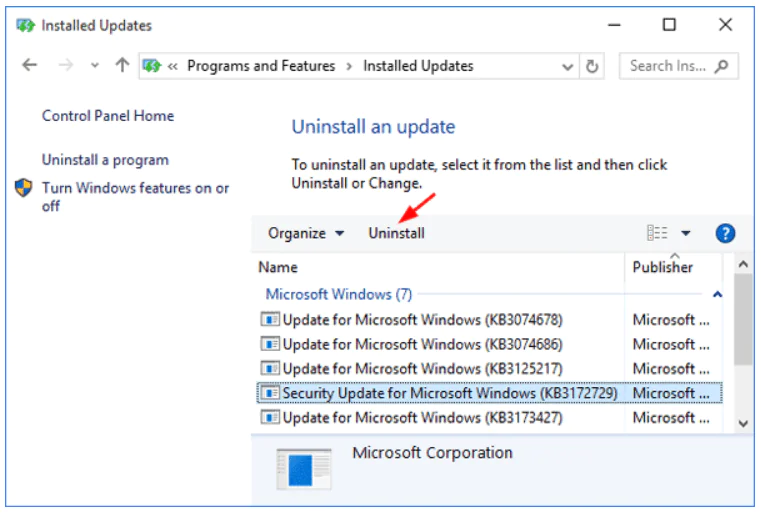Click the Back navigation arrow
This screenshot has height=515, width=761.
[x=30, y=66]
